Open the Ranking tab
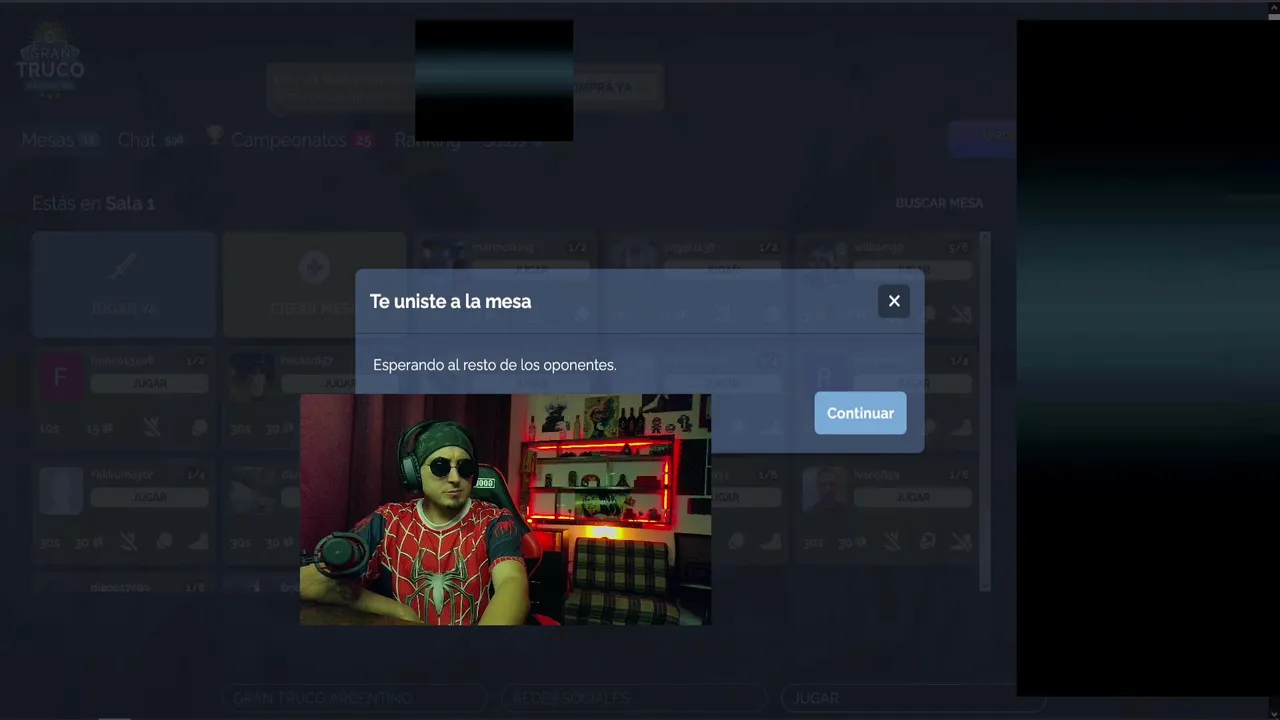Screen dimensions: 1280x720 click(427, 140)
